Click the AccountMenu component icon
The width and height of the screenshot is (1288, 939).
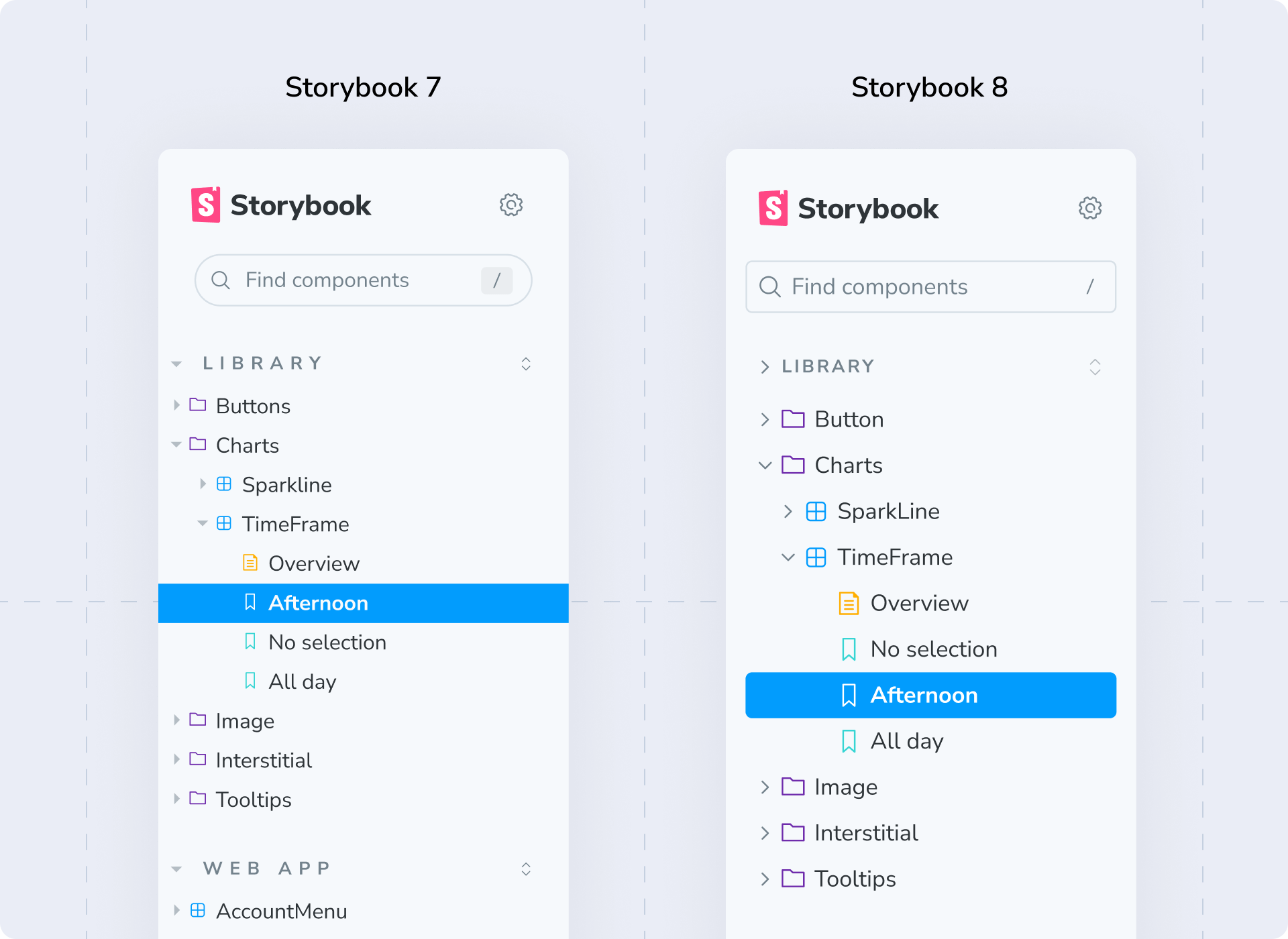[x=197, y=910]
